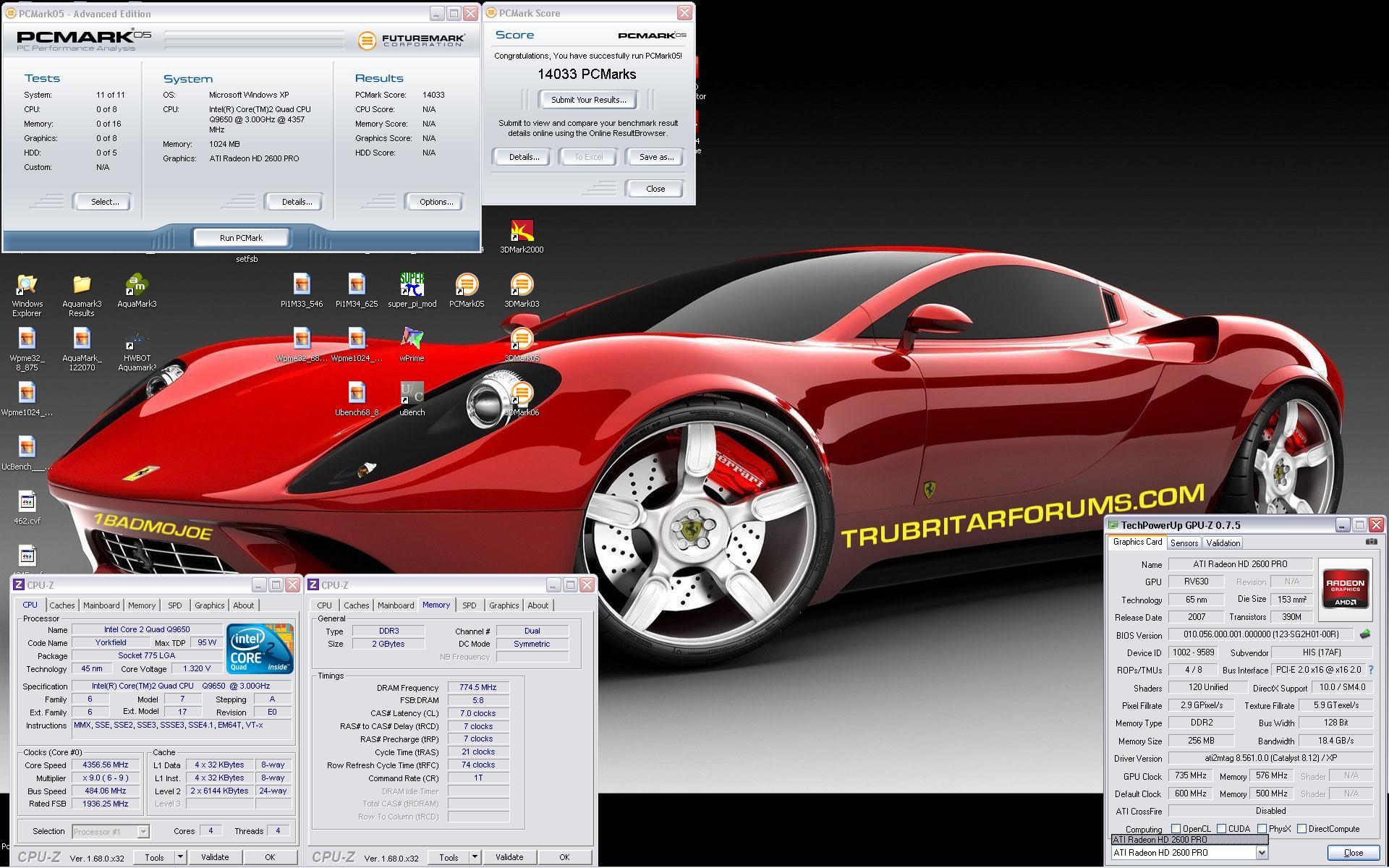Click the GPU-Z screenshot camera icon
1389x868 pixels.
point(1371,542)
